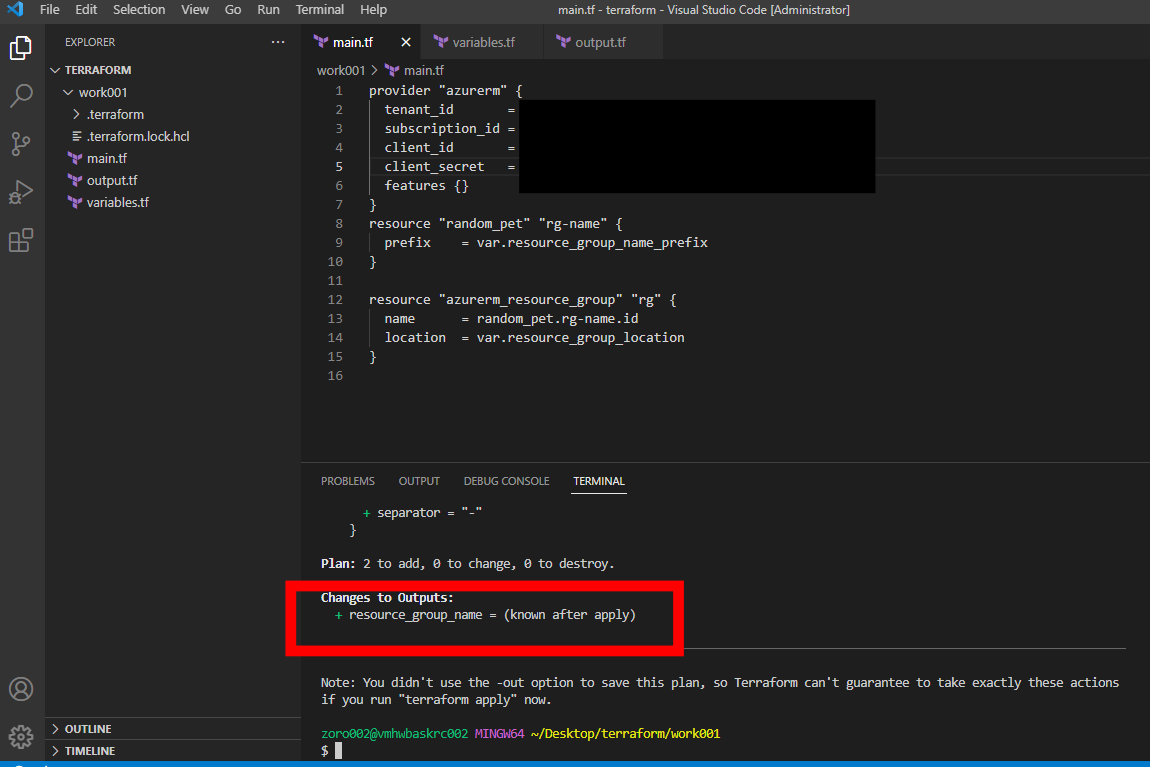Open the Terminal menu
Screen dimensions: 1150x767
point(320,10)
